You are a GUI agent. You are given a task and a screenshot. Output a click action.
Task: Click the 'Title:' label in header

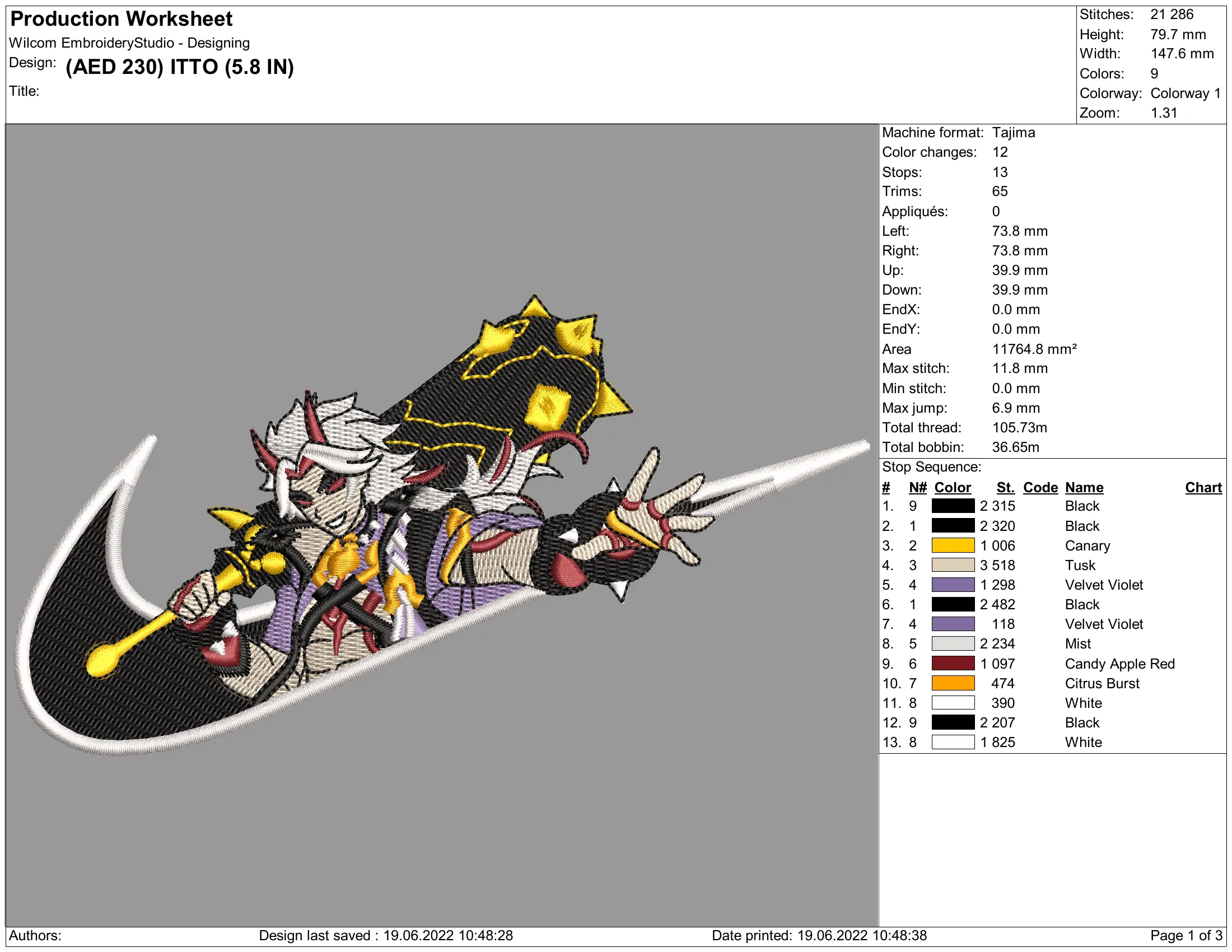pos(24,91)
